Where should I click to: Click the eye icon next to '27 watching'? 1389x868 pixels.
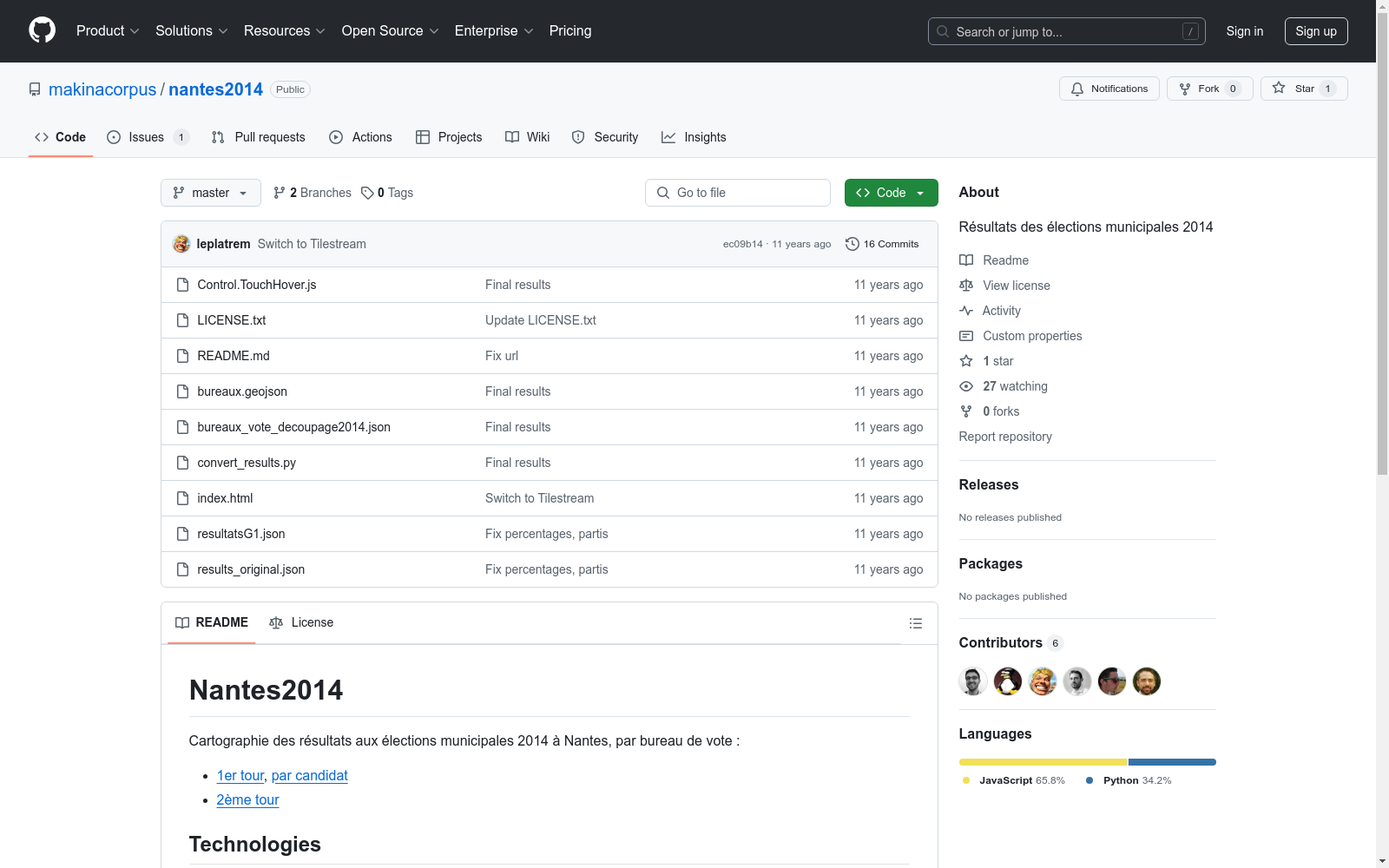[x=966, y=386]
